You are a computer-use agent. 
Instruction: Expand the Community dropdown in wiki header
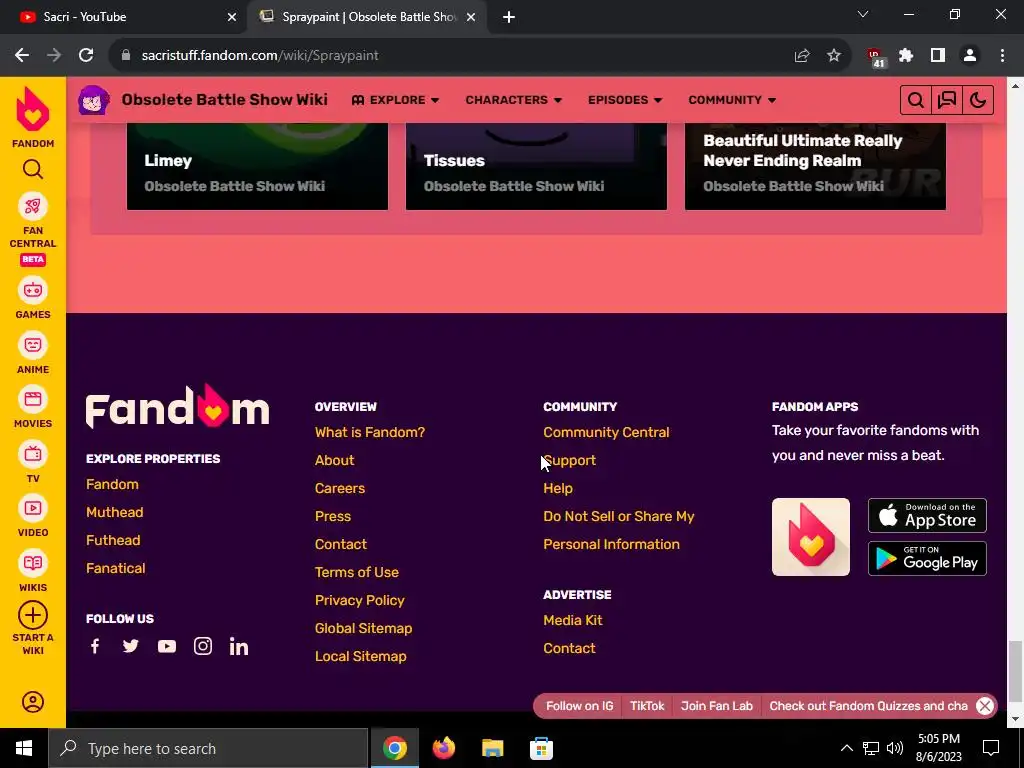point(731,100)
